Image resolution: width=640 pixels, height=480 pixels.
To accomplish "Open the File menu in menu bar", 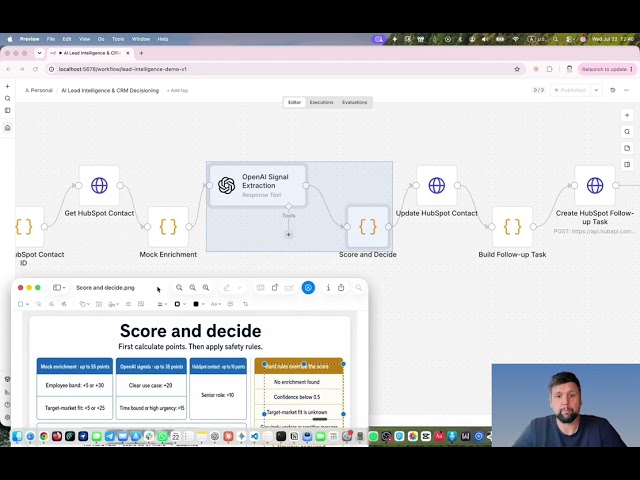I will pos(51,39).
